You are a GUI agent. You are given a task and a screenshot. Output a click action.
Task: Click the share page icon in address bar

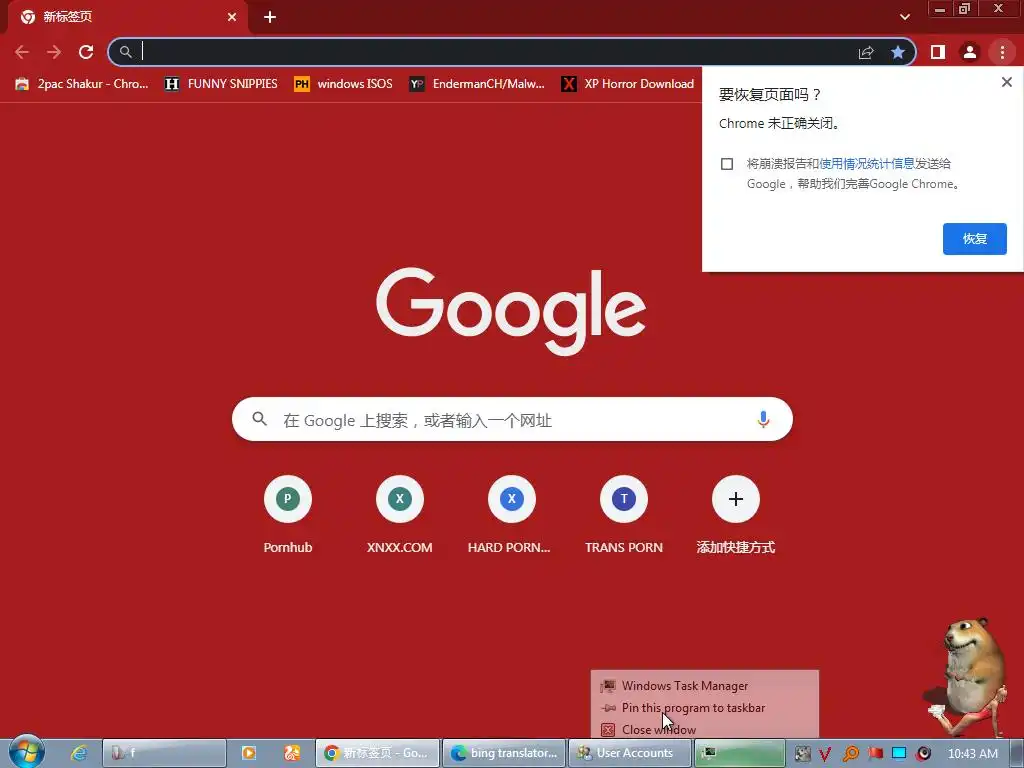click(x=866, y=52)
